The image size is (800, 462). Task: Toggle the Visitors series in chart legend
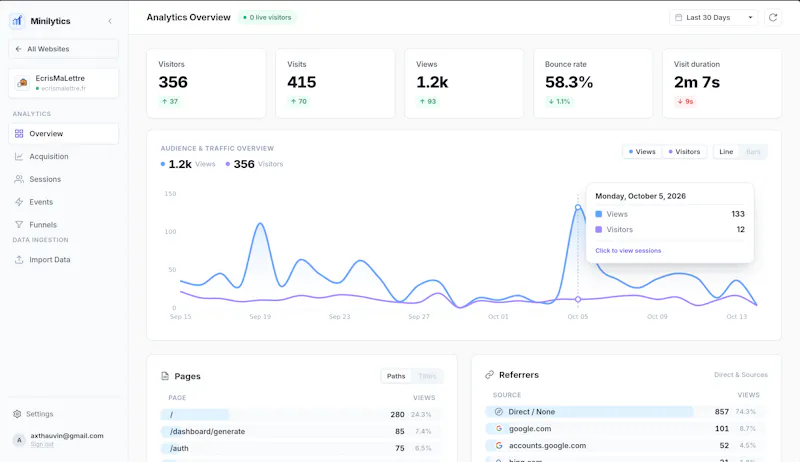pyautogui.click(x=685, y=152)
